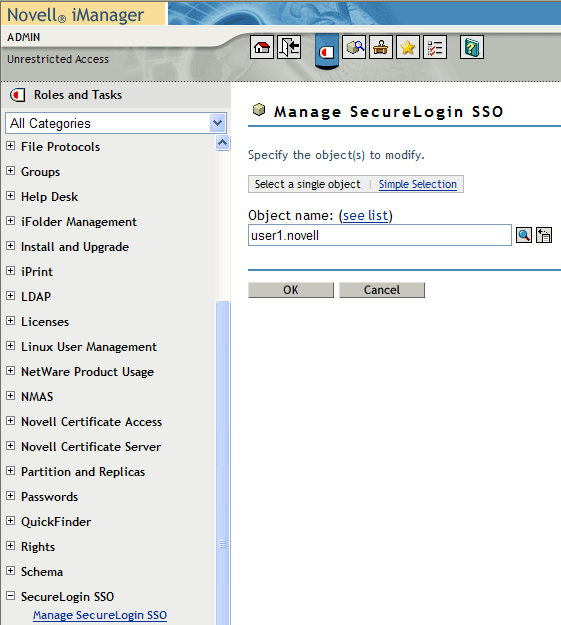This screenshot has width=561, height=625.
Task: Expand the LDAP category
Action: point(11,296)
